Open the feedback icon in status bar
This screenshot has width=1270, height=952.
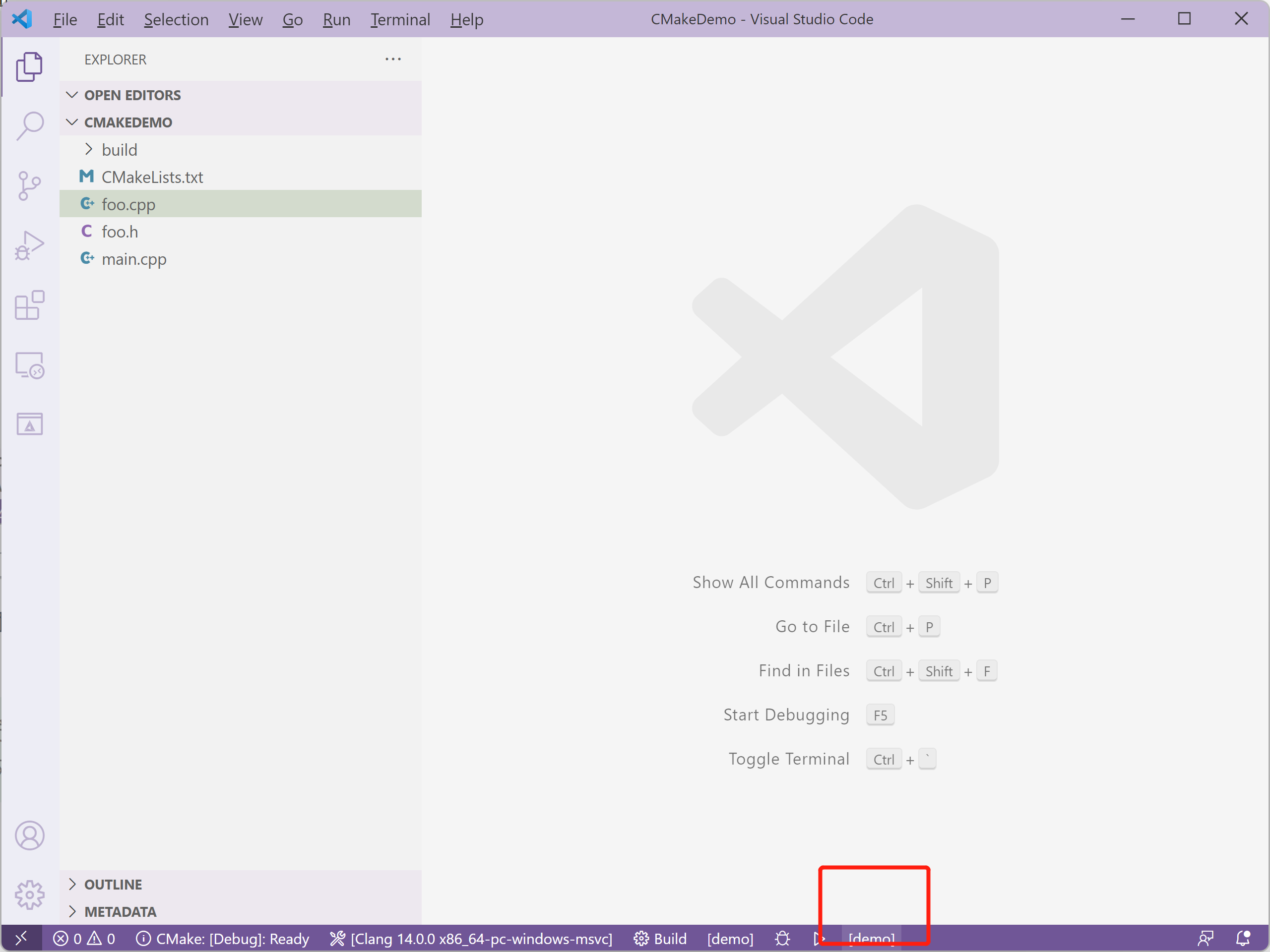click(1205, 939)
